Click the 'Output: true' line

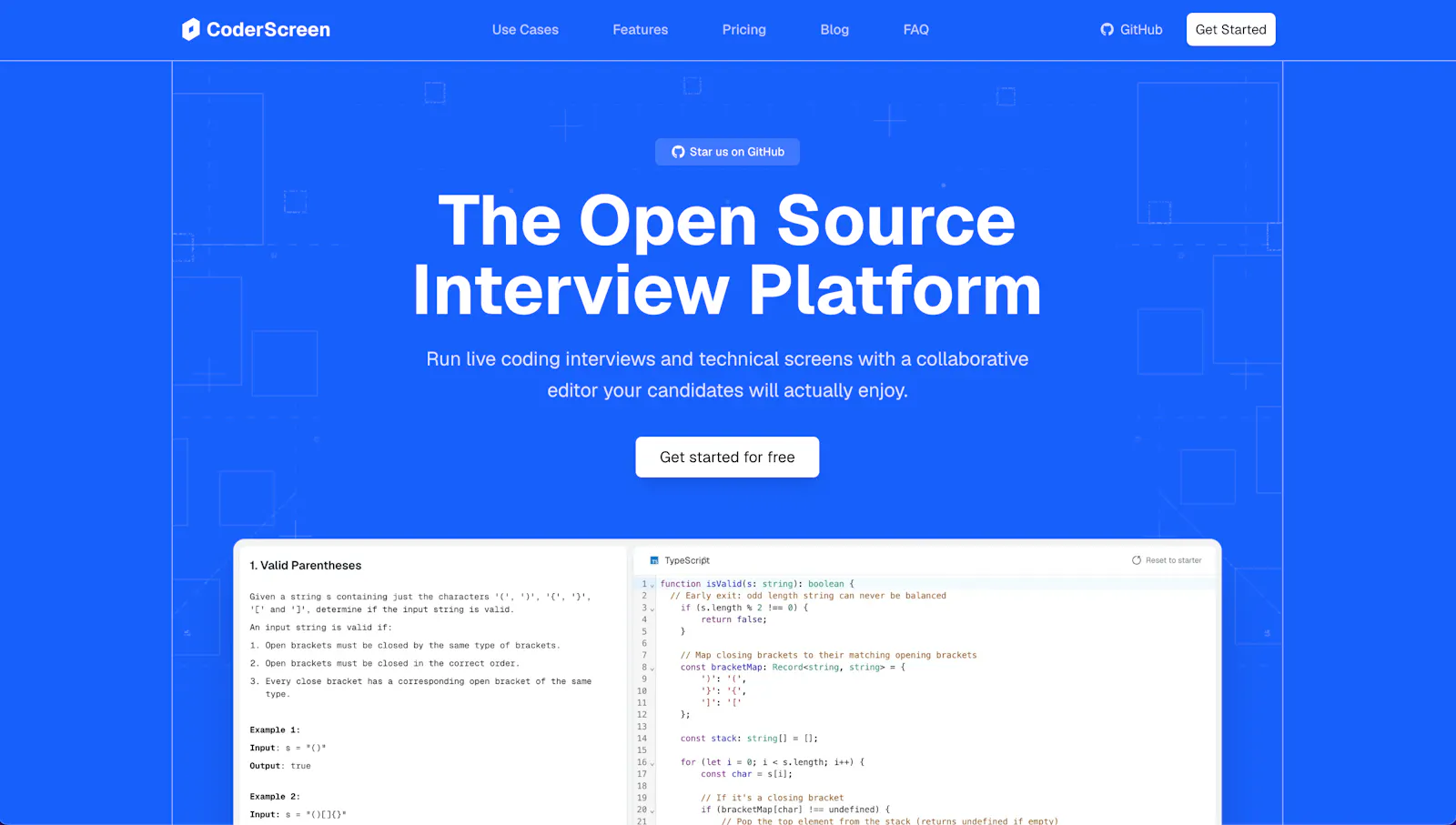(280, 766)
